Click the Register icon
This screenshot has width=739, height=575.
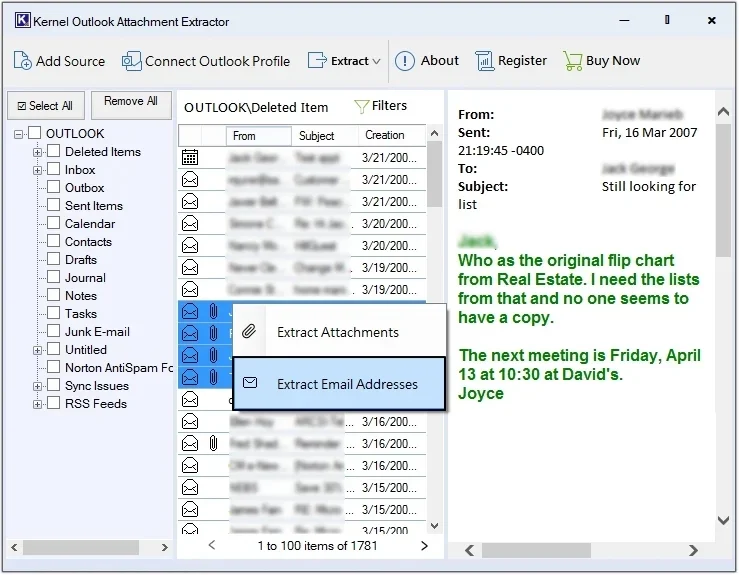coord(484,61)
